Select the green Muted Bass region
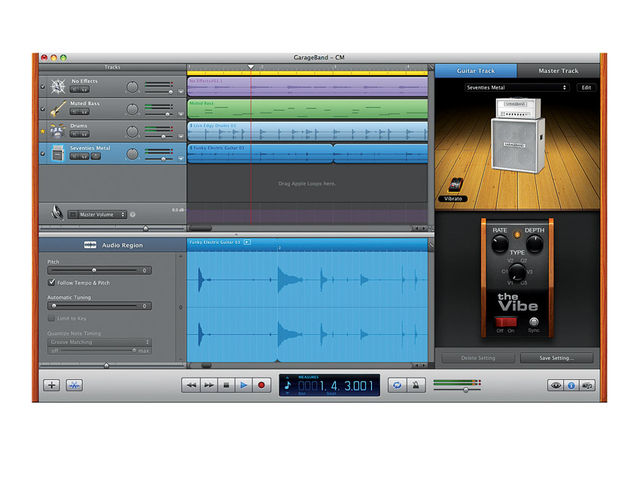 point(307,109)
